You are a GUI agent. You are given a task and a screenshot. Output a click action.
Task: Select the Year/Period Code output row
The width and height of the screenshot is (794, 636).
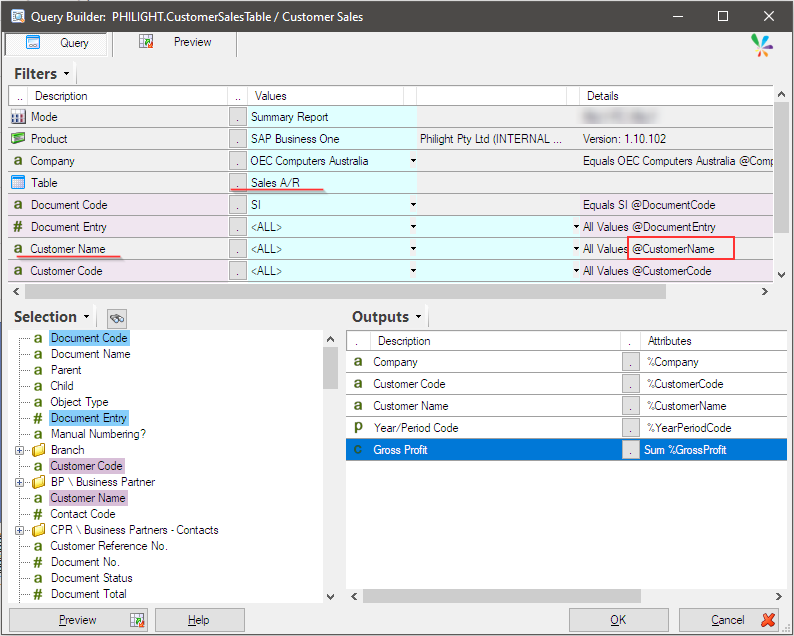coord(566,428)
